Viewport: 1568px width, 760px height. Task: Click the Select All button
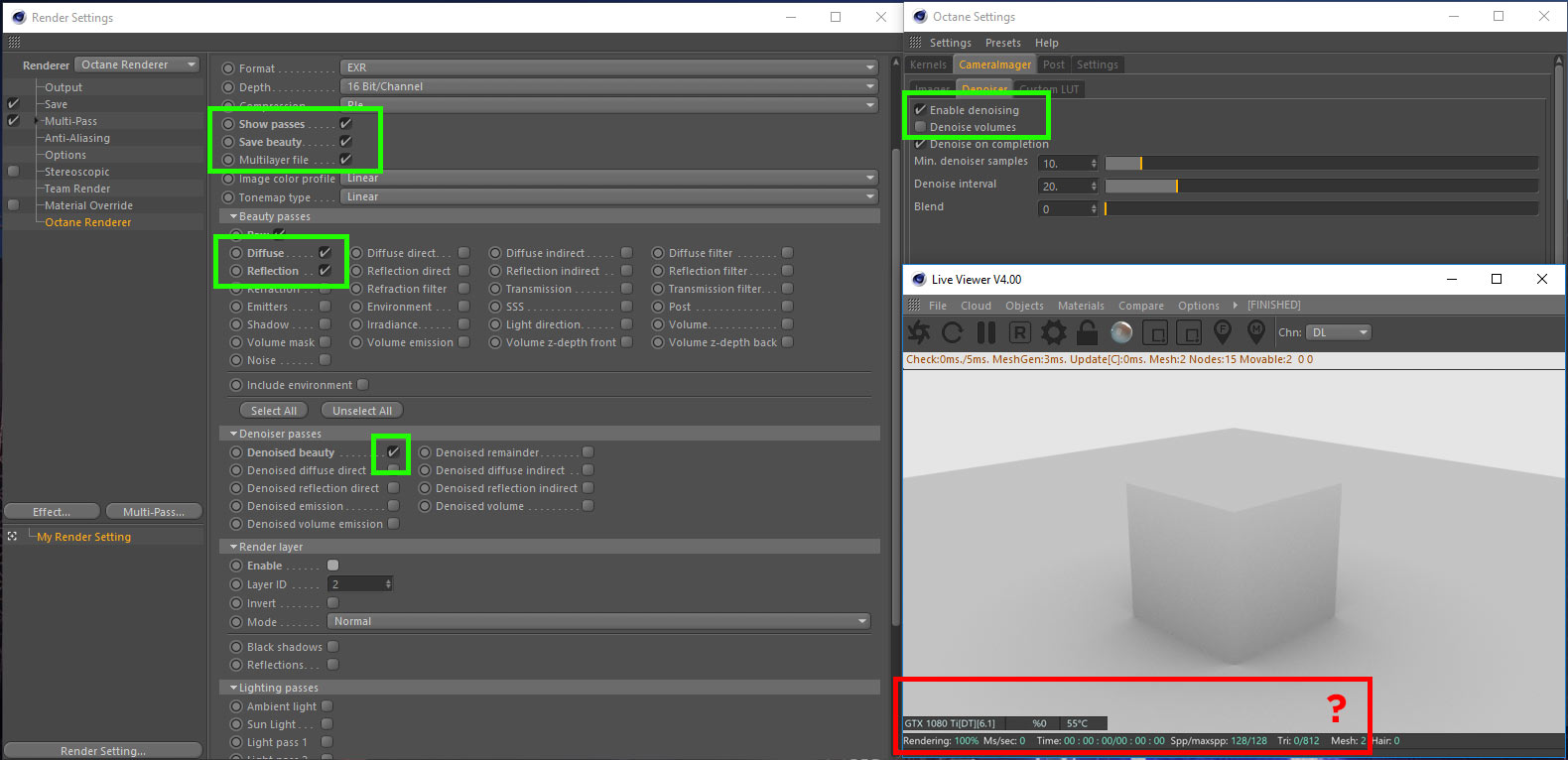(274, 411)
